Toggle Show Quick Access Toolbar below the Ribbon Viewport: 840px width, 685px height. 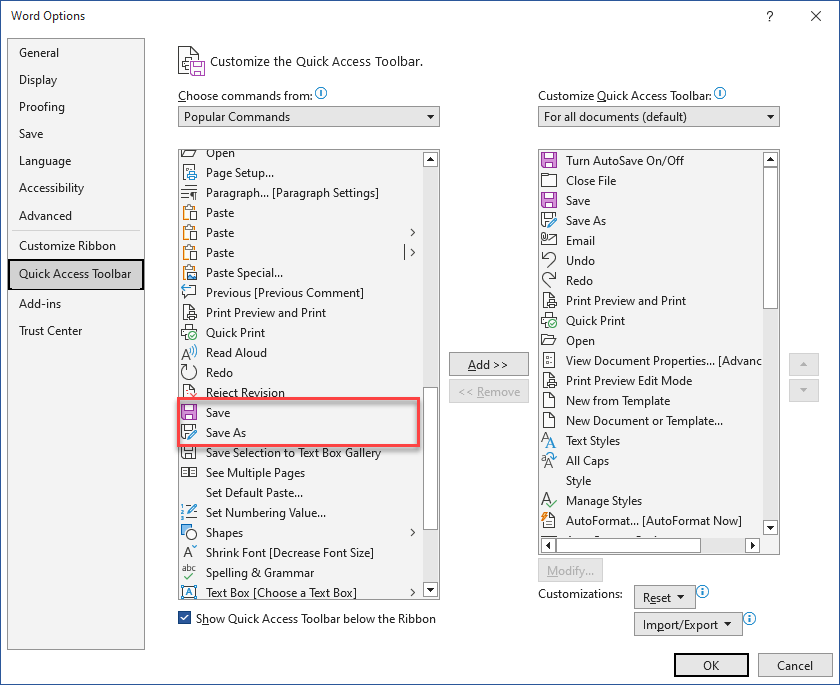184,618
